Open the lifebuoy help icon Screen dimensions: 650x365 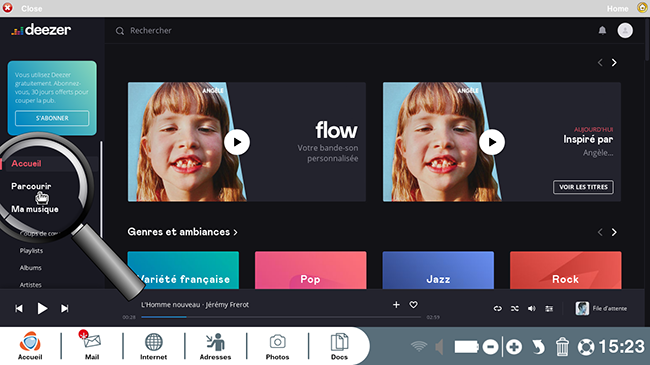coord(586,347)
